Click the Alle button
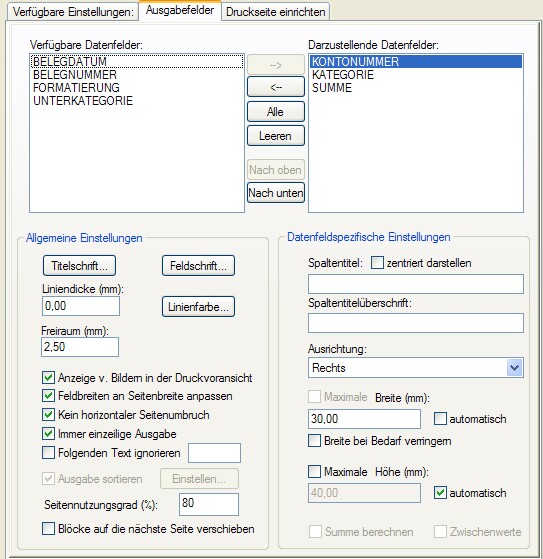 [276, 112]
